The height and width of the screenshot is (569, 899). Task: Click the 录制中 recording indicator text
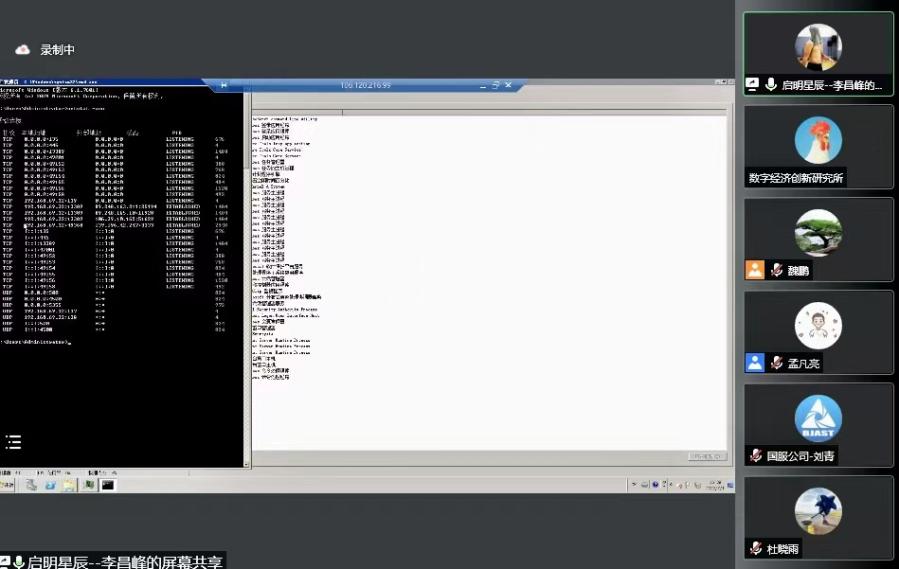coord(57,50)
